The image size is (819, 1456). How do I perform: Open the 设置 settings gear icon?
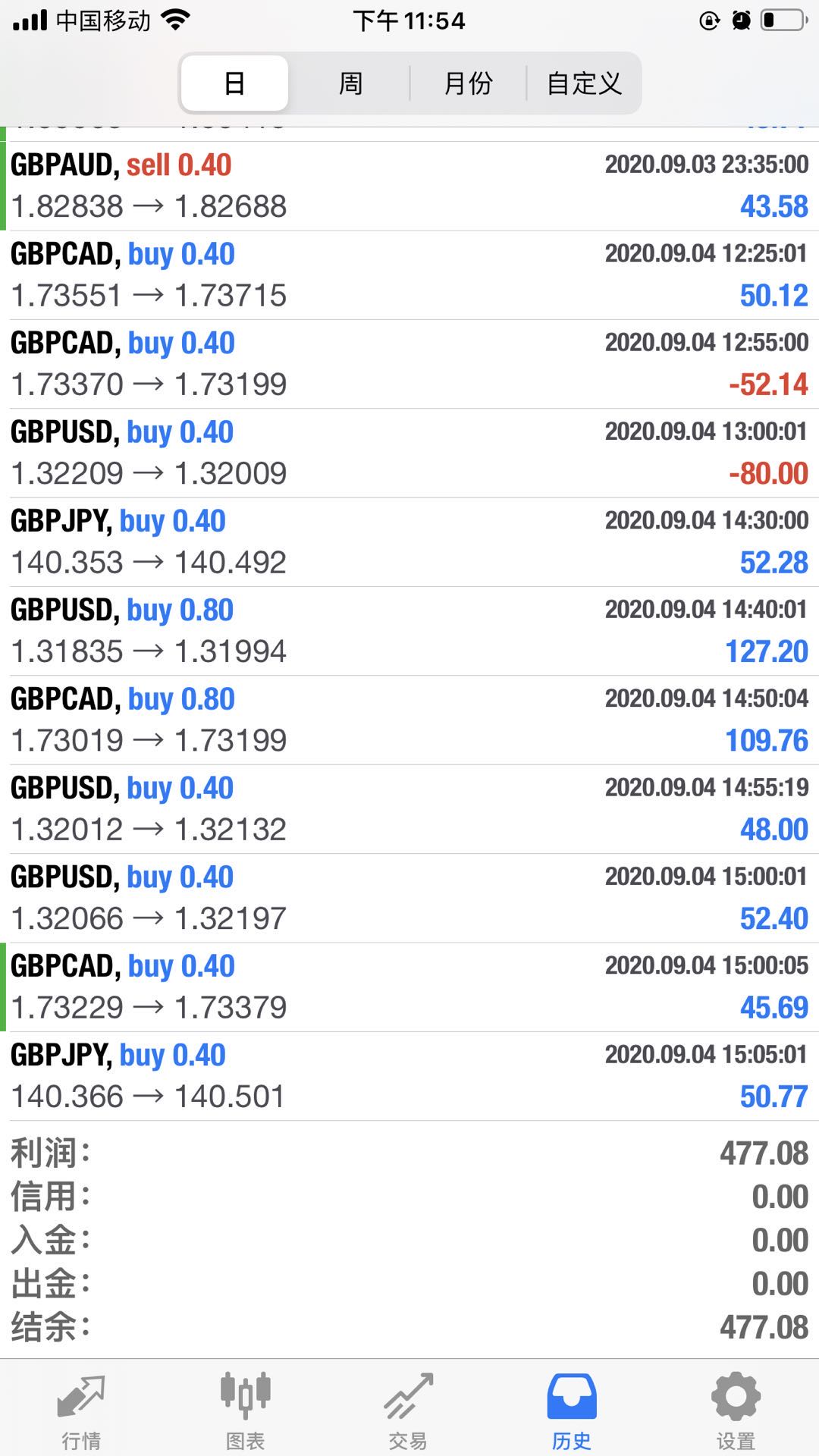coord(736,1396)
